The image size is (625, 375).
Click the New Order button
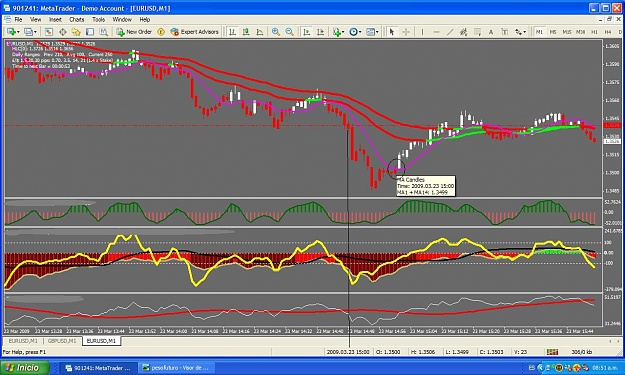(134, 32)
